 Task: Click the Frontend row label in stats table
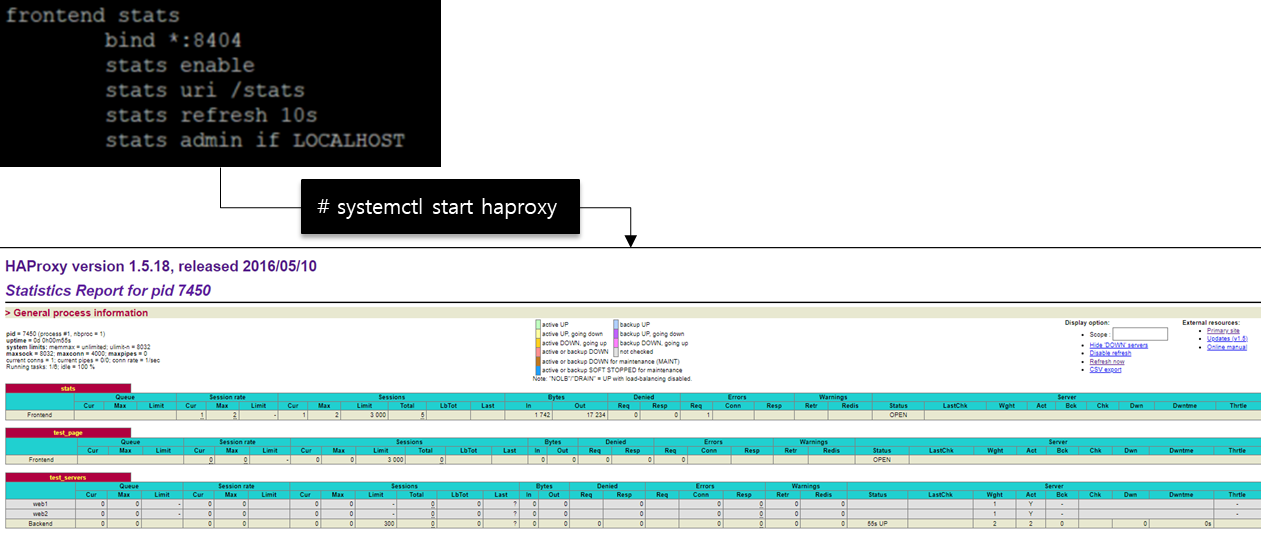tap(41, 414)
